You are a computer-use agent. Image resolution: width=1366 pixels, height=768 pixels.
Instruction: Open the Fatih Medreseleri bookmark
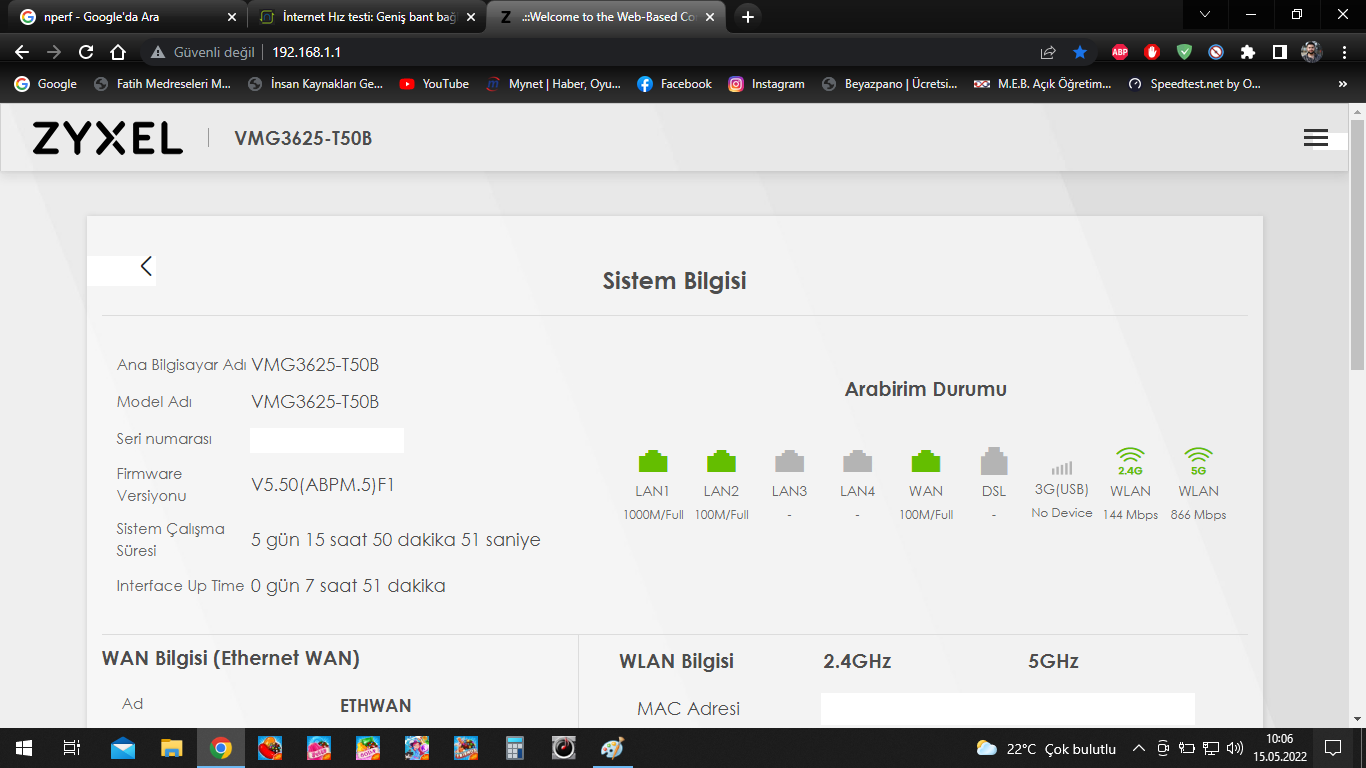[x=162, y=84]
